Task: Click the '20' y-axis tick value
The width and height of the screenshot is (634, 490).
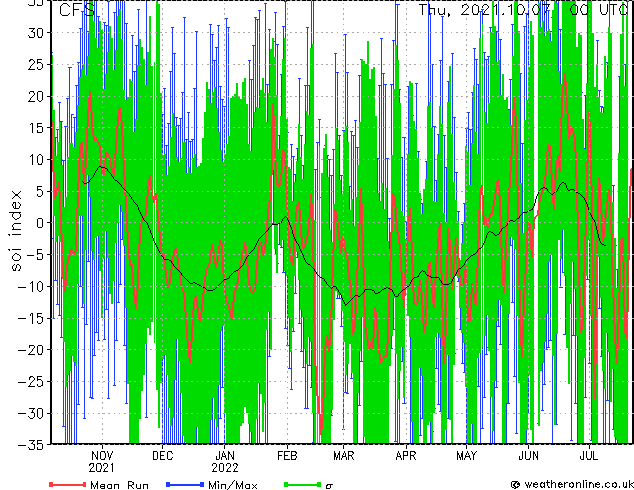Action: tap(36, 96)
